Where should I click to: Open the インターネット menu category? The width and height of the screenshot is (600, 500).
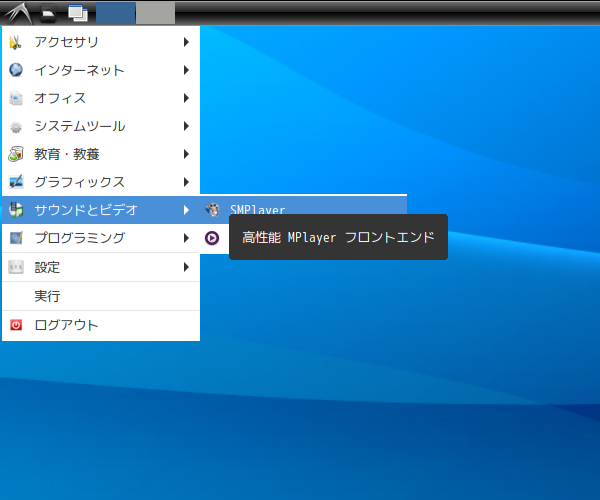[101, 70]
